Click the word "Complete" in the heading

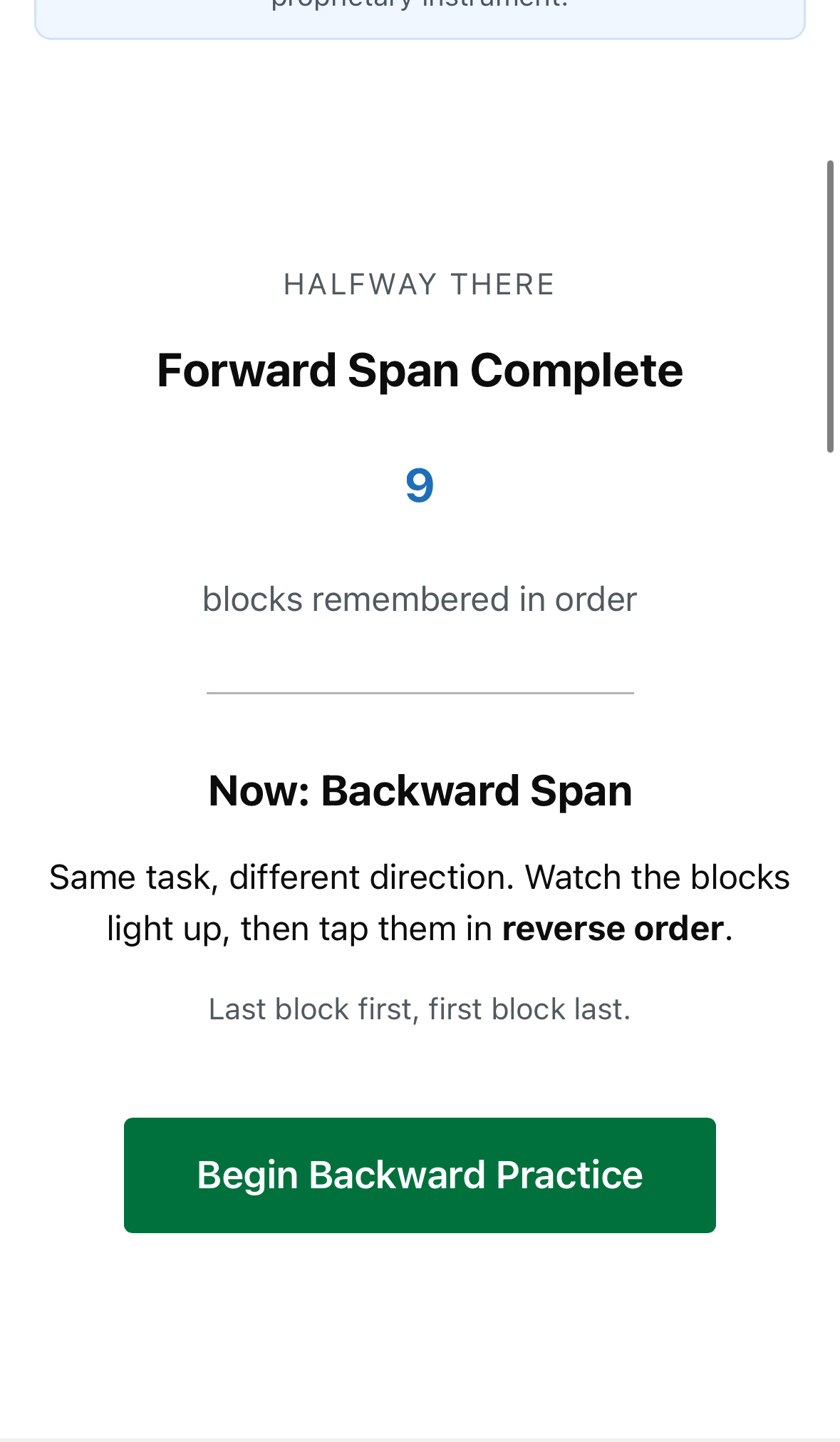[x=576, y=371]
